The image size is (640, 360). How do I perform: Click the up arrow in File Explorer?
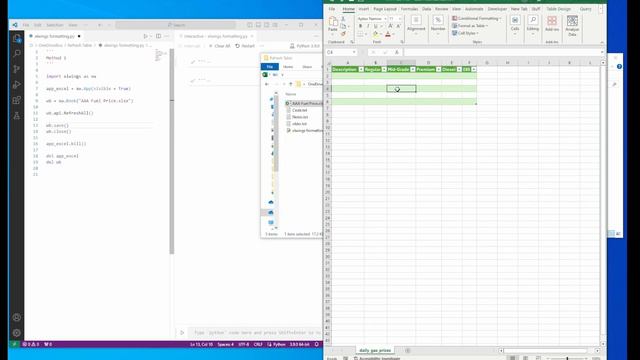(x=291, y=84)
